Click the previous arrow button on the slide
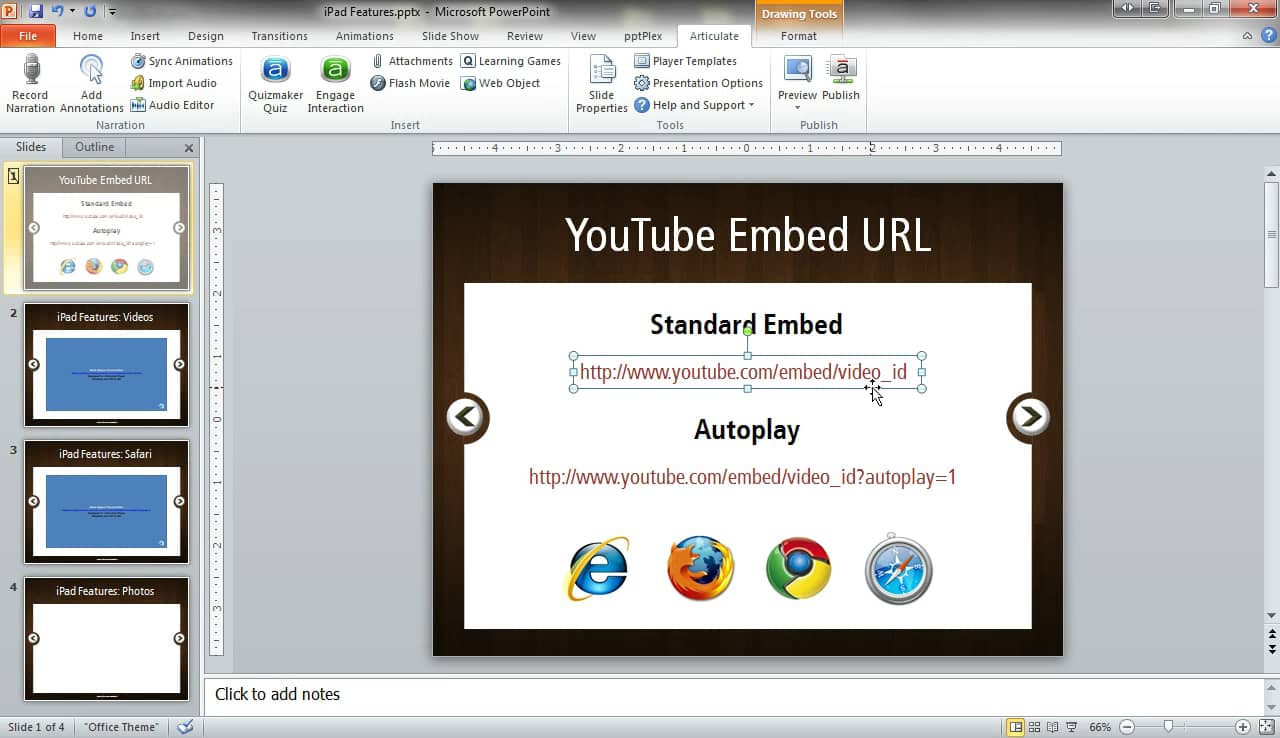Screen dimensions: 1280x738 click(x=467, y=418)
